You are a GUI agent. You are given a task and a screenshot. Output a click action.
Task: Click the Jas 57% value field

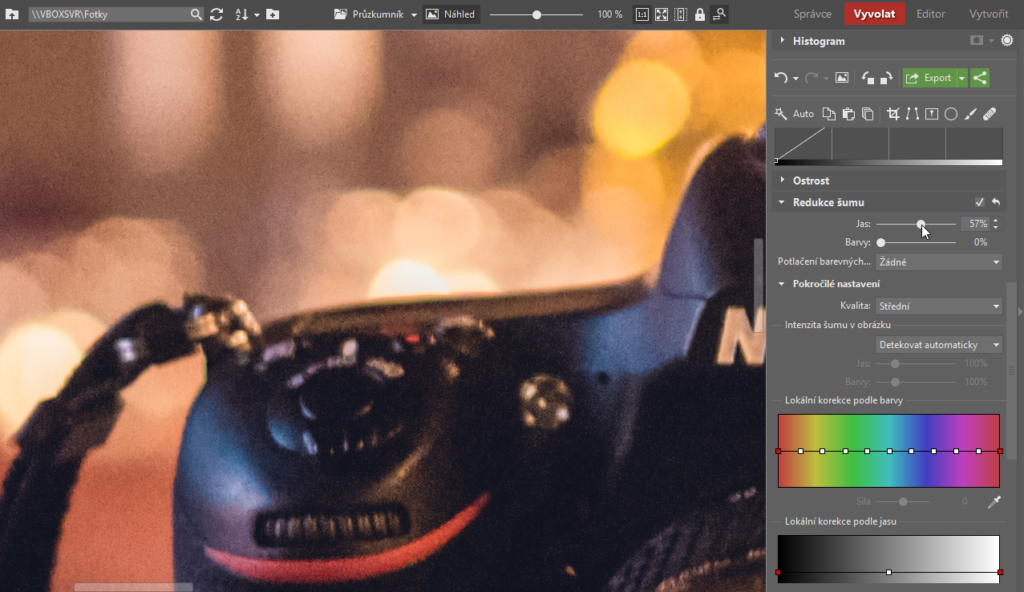coord(976,223)
